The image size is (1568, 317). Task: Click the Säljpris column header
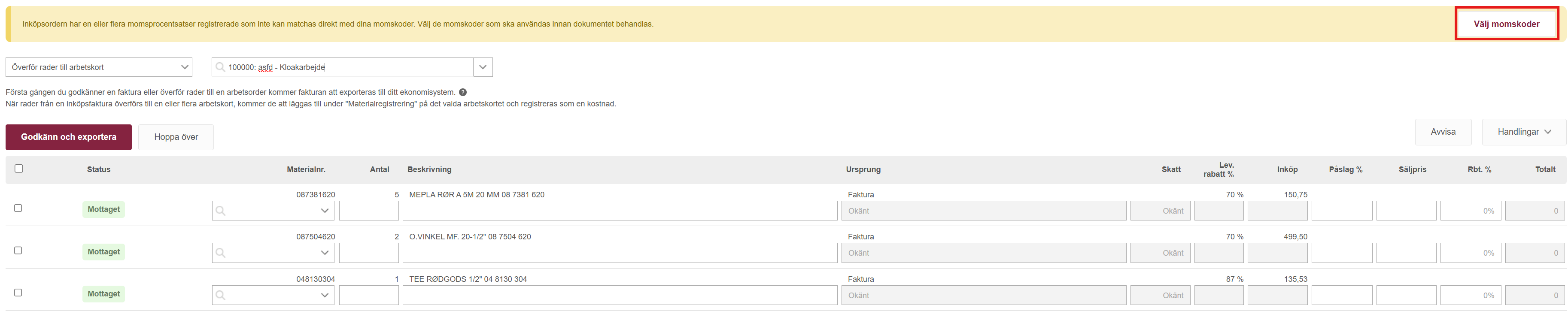1412,169
